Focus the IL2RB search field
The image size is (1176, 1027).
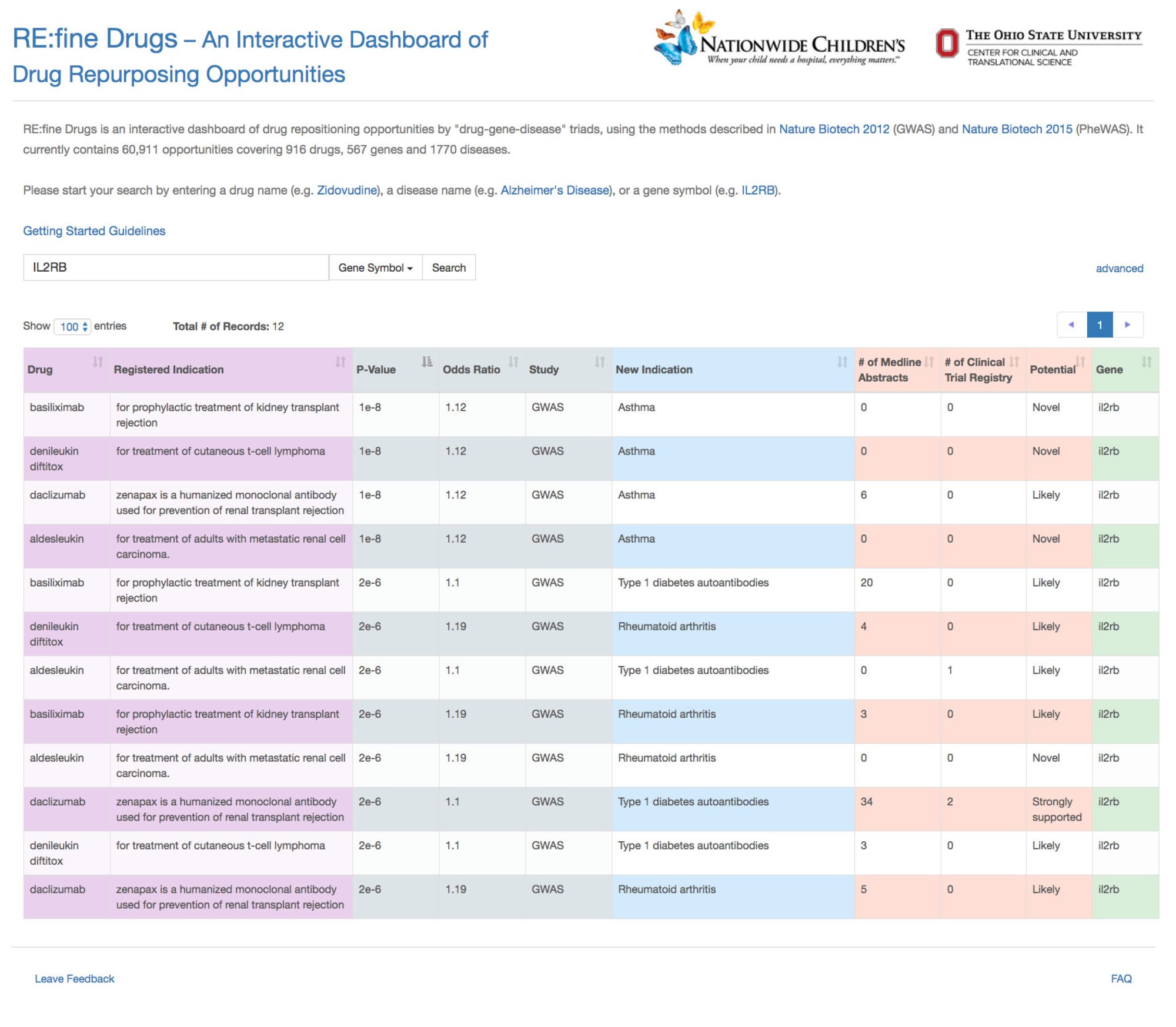pos(176,267)
